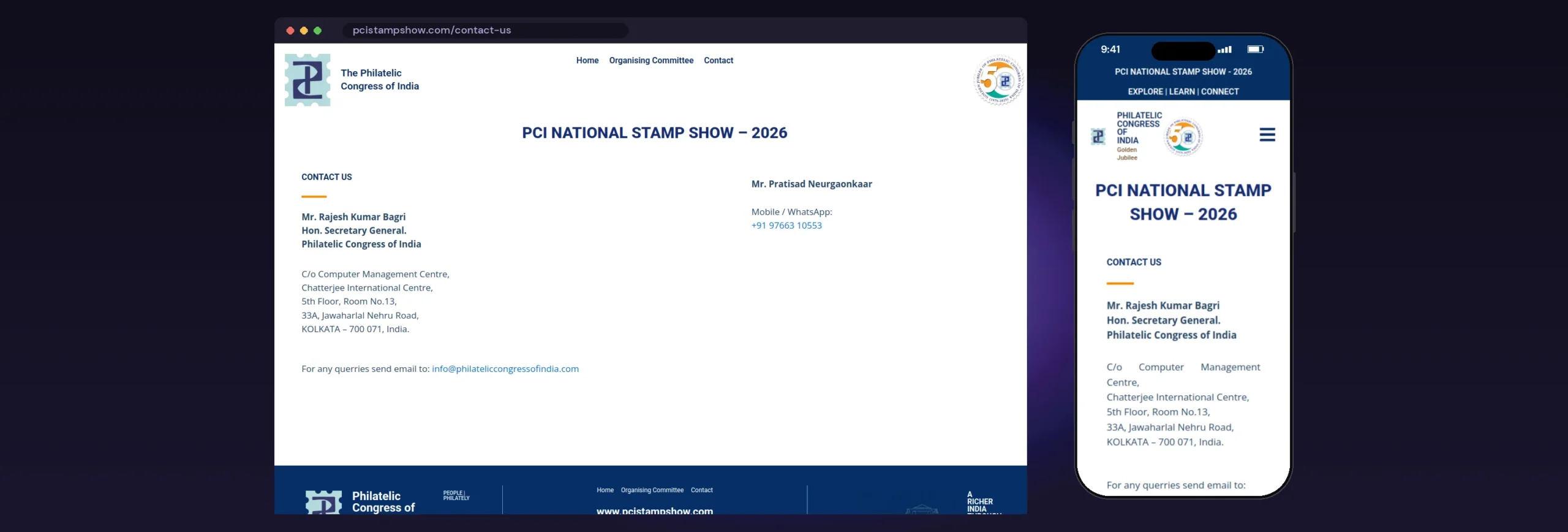1568x532 pixels.
Task: Open Home in the top navigation
Action: 587,60
